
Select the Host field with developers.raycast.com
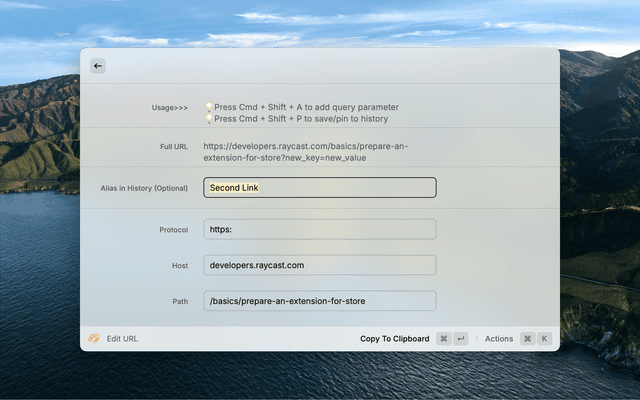(320, 265)
